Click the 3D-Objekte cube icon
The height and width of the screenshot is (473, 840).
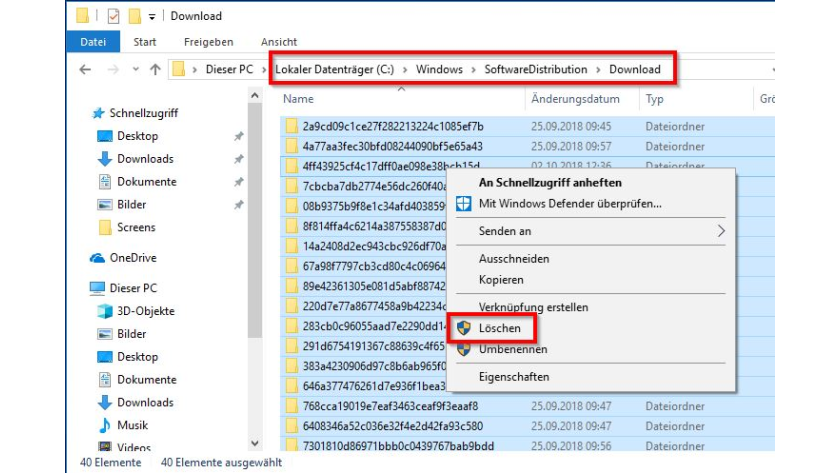click(104, 311)
